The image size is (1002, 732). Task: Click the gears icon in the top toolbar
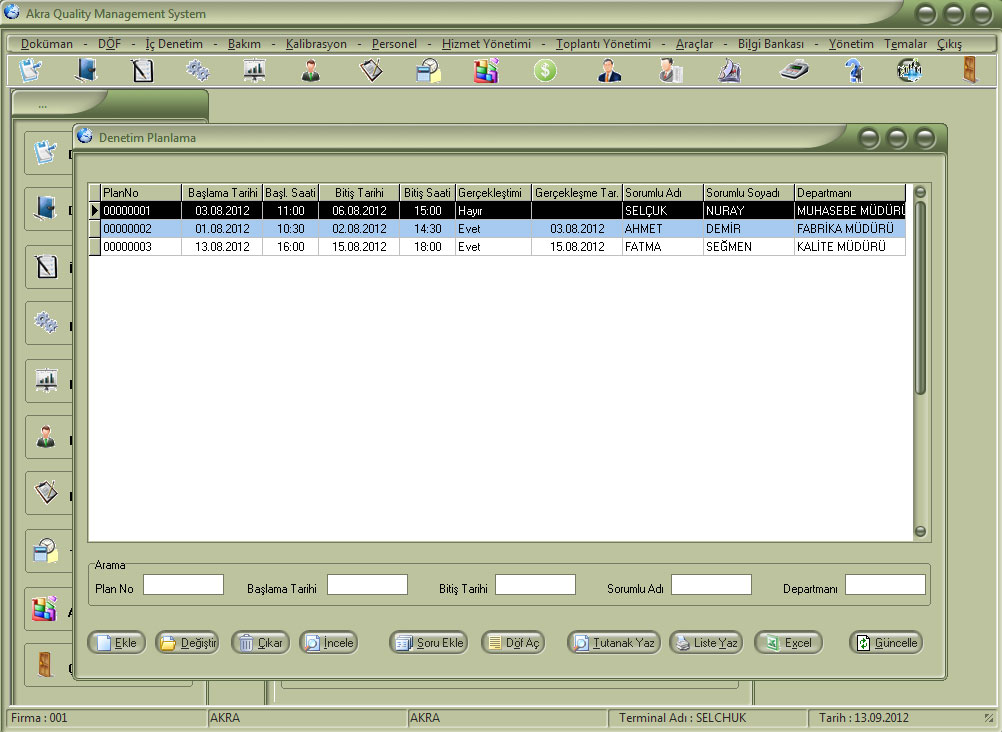(x=197, y=70)
